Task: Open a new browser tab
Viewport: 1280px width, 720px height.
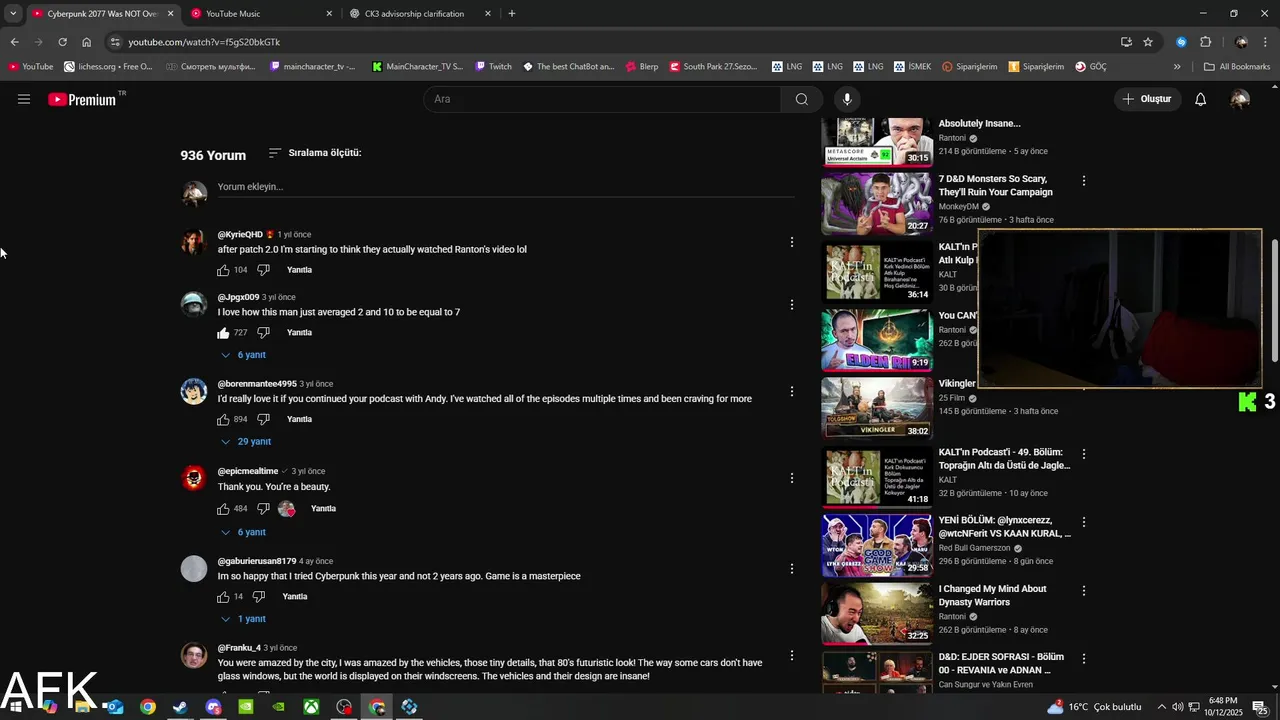Action: 512,14
